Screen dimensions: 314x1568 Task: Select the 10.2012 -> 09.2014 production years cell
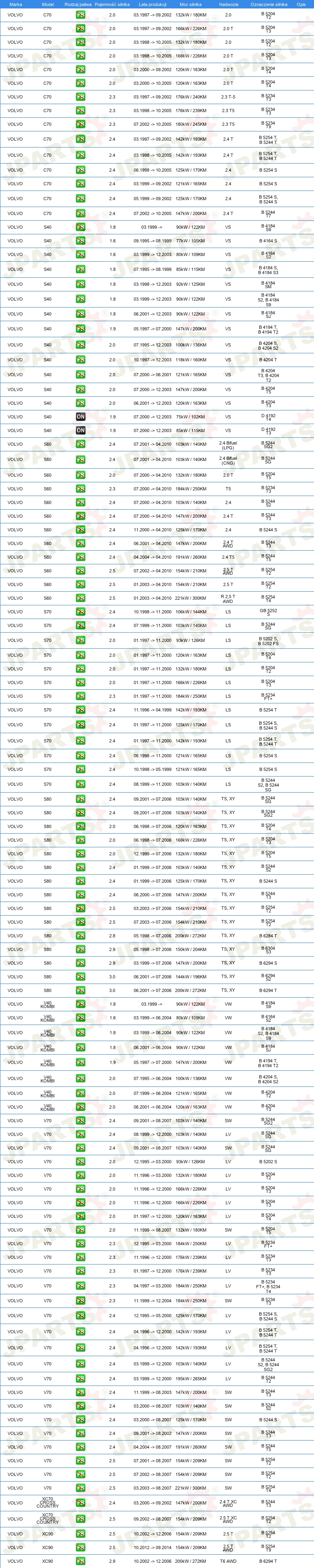152,1548
